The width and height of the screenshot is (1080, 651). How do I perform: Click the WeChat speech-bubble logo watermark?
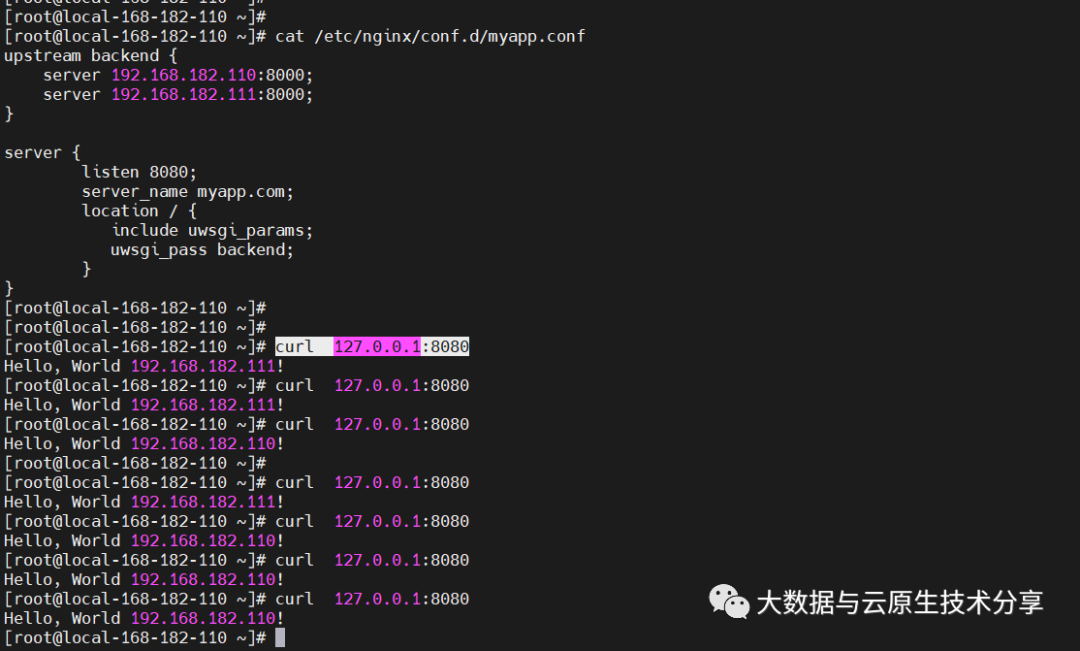[x=730, y=602]
